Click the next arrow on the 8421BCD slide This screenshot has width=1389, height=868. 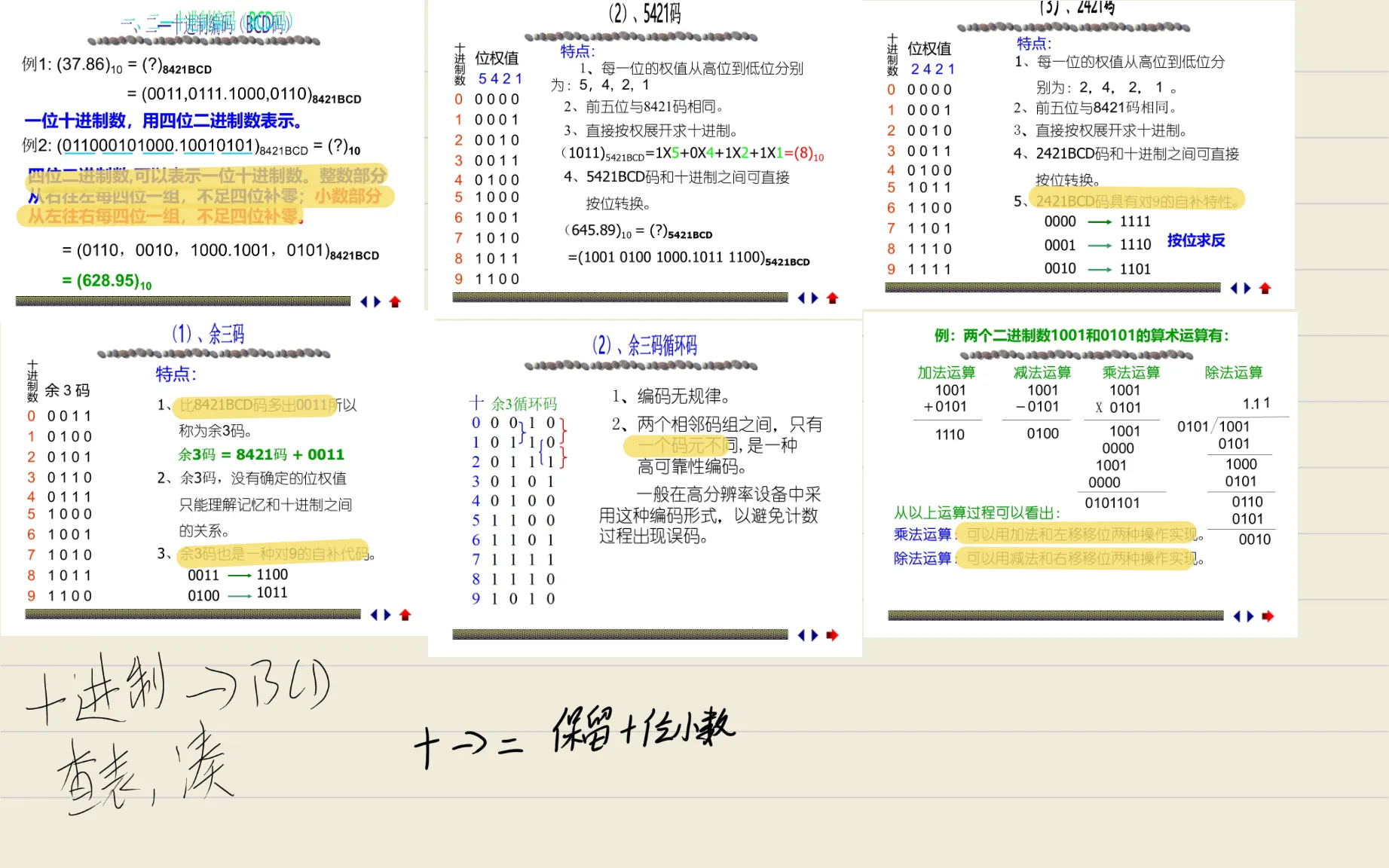377,301
